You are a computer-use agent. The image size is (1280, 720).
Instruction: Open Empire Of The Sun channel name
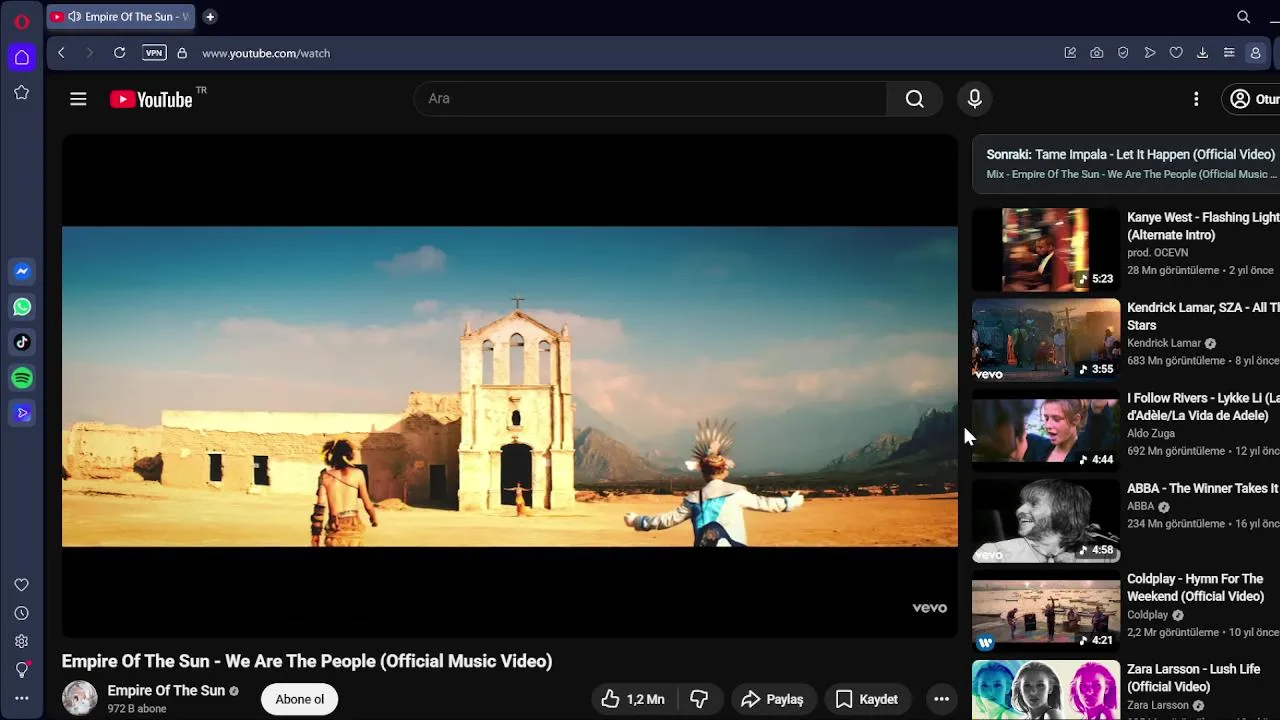(x=166, y=691)
